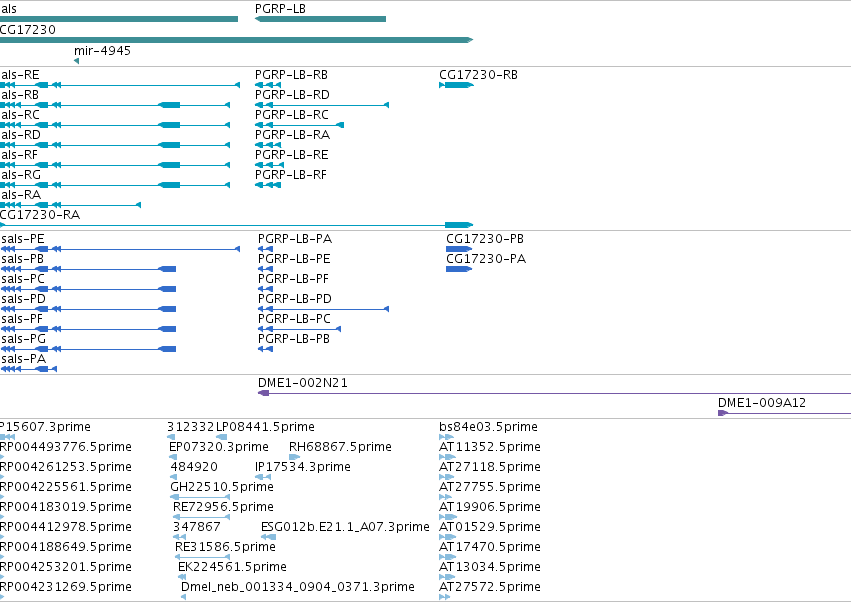Click the AT17470.5prime EST label
Image resolution: width=851 pixels, height=602 pixels.
point(490,547)
